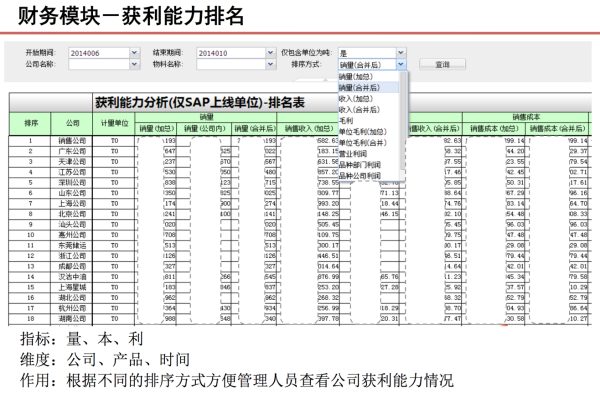
Task: Click the dropdown list scrollbar
Action: pos(403,121)
